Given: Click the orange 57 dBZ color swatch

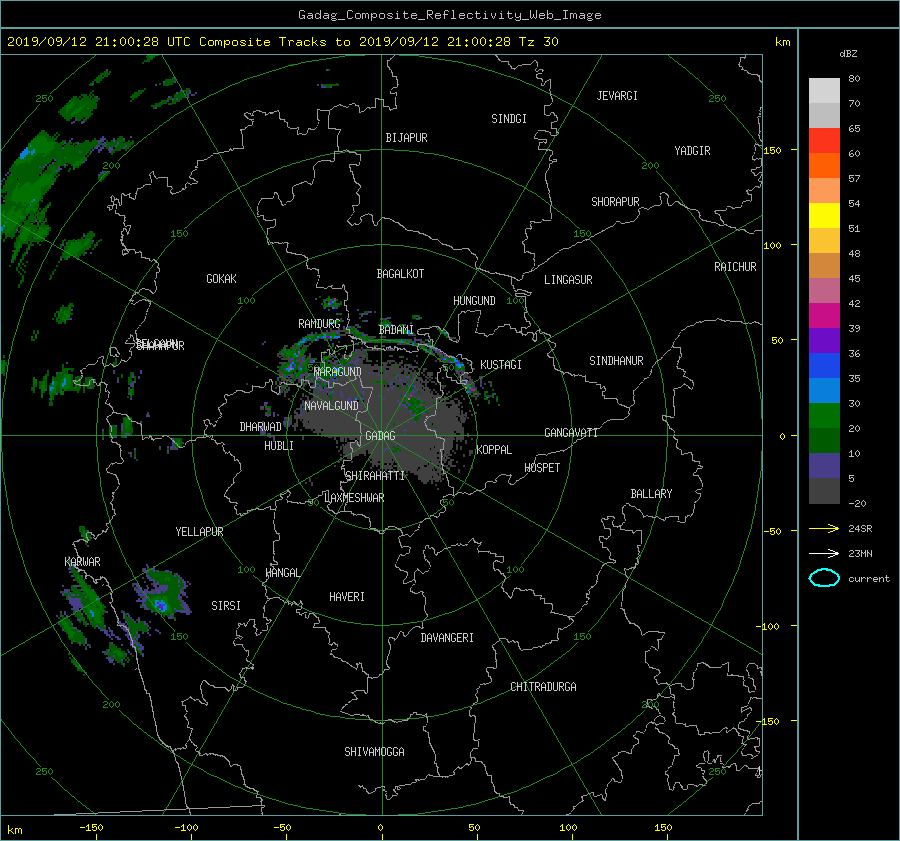Looking at the screenshot, I should tap(824, 166).
